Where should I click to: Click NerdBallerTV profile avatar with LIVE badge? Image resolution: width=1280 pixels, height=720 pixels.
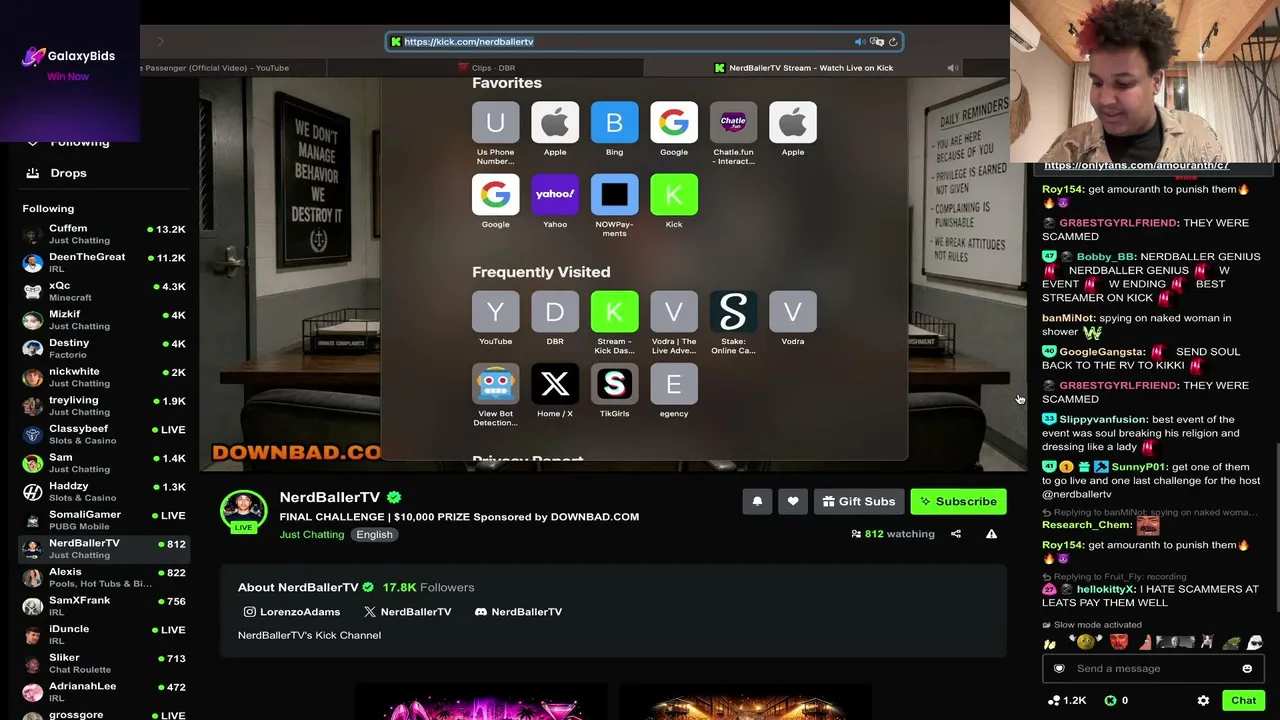(244, 511)
